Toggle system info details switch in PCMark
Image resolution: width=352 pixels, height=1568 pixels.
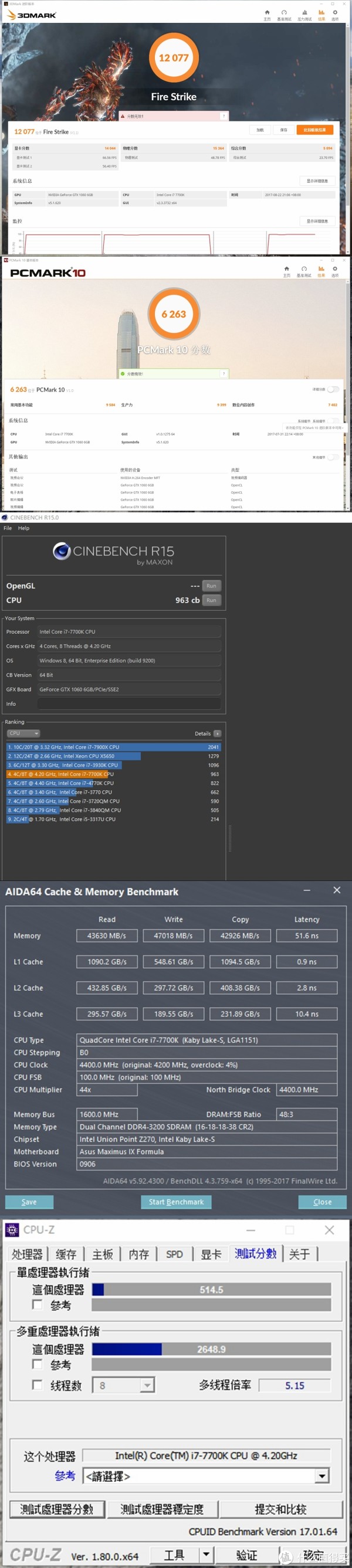[333, 421]
